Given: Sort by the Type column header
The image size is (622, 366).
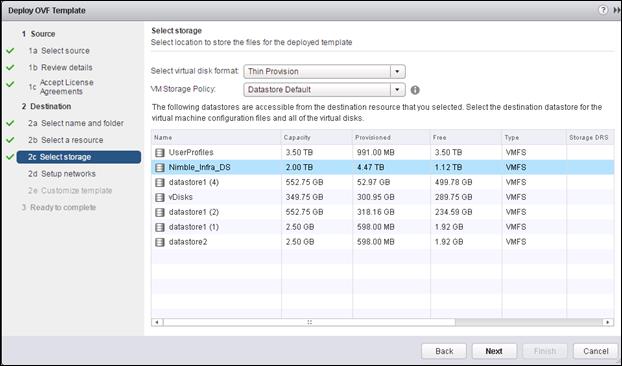Looking at the screenshot, I should pyautogui.click(x=534, y=137).
